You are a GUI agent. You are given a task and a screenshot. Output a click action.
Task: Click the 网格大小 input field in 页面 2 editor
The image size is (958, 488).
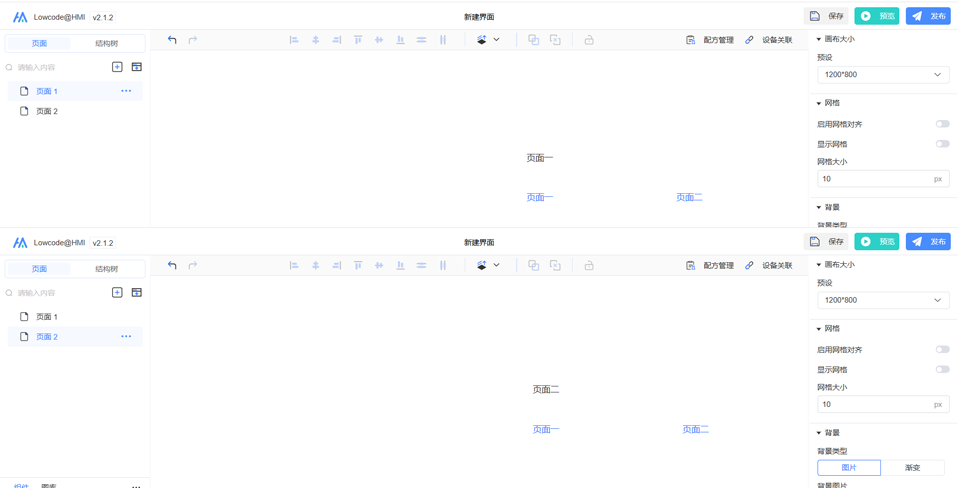point(874,405)
